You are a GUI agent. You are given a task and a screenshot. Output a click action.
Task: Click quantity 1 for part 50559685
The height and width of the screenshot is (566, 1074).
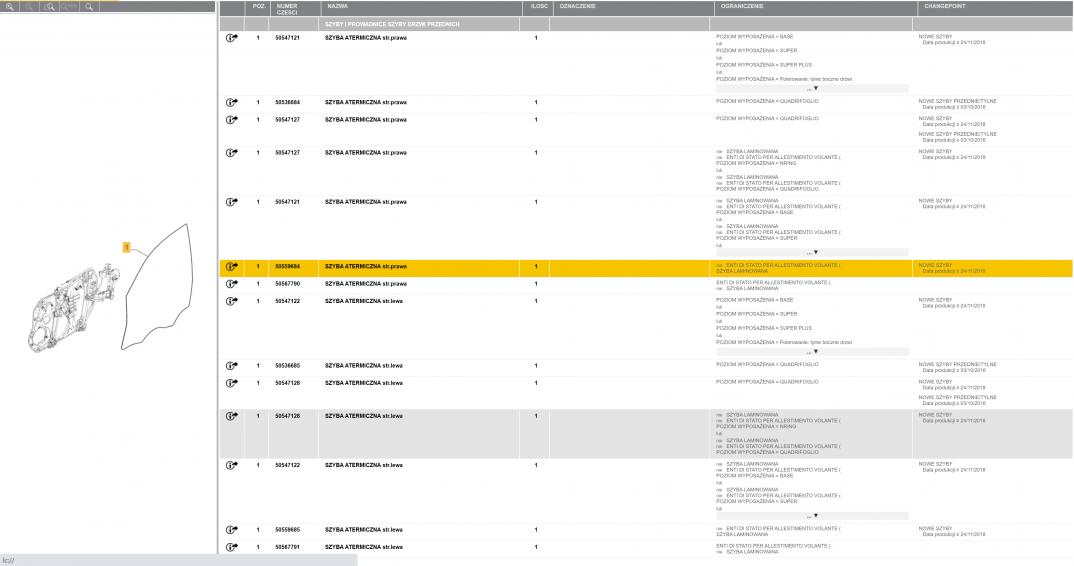(536, 530)
